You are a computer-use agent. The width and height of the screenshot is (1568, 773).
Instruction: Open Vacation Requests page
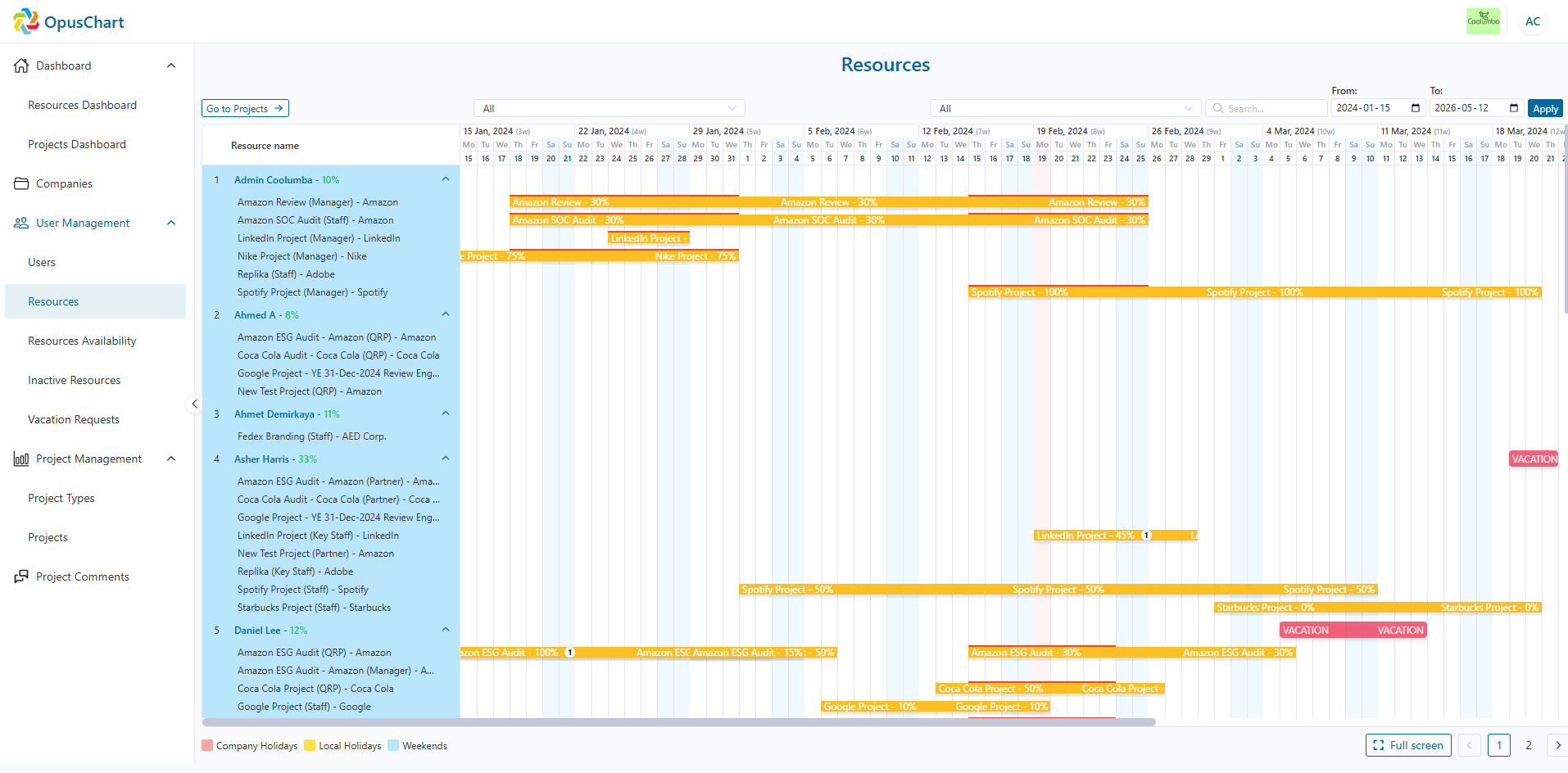(x=74, y=419)
